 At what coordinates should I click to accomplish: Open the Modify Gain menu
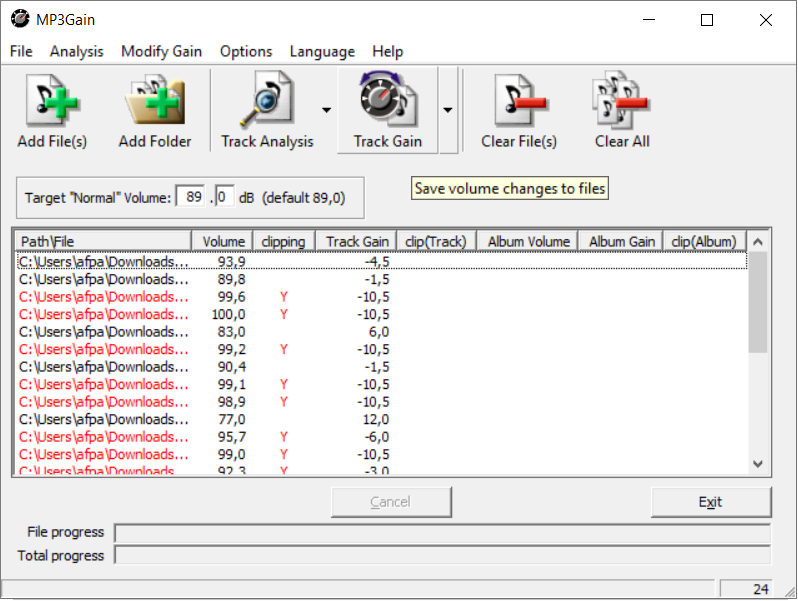(161, 52)
